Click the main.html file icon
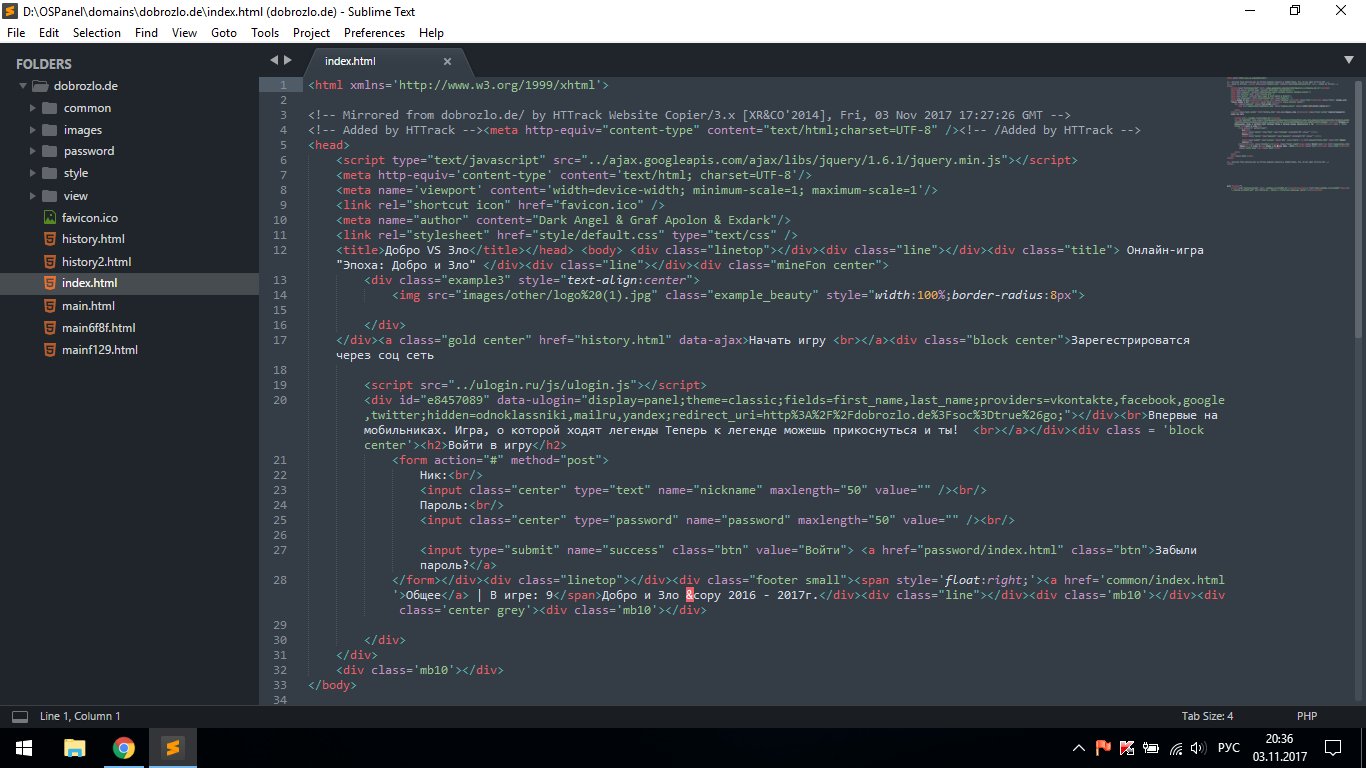 coord(50,306)
